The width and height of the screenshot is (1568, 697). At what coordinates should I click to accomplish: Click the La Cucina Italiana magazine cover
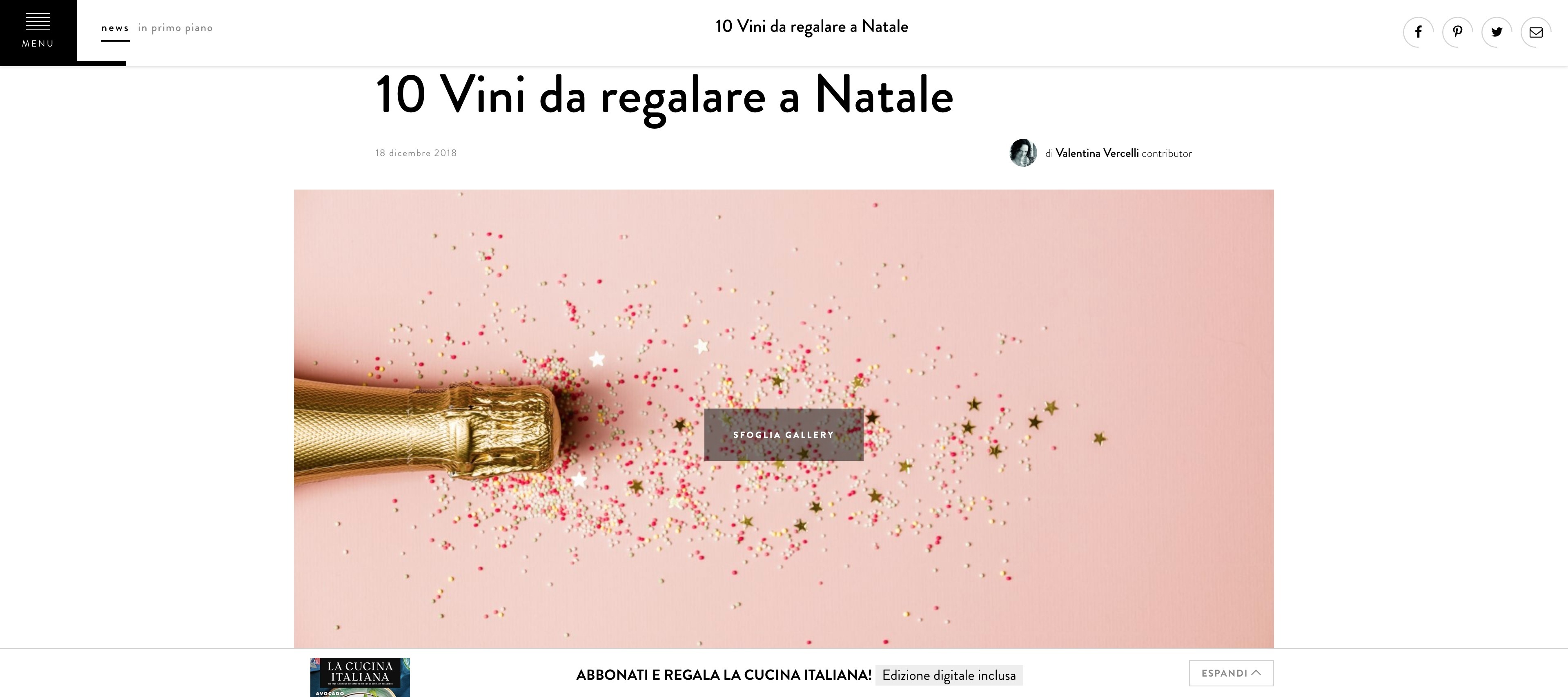(360, 677)
